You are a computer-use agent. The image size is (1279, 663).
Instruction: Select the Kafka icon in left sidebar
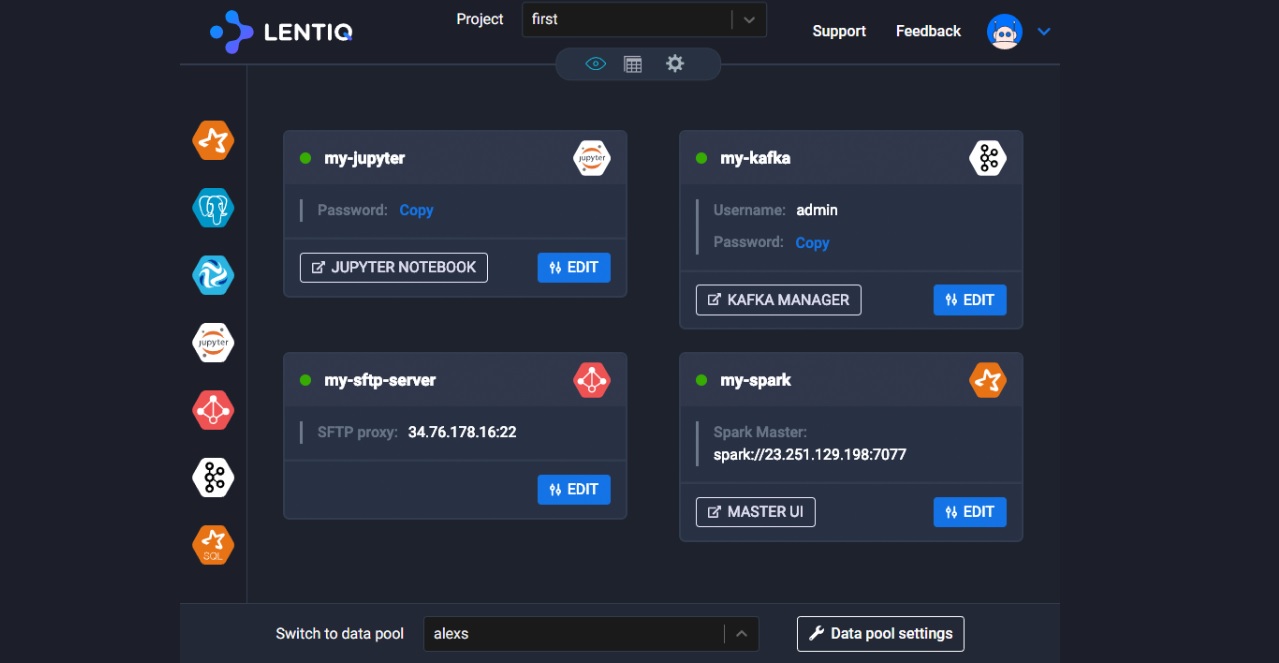click(213, 478)
